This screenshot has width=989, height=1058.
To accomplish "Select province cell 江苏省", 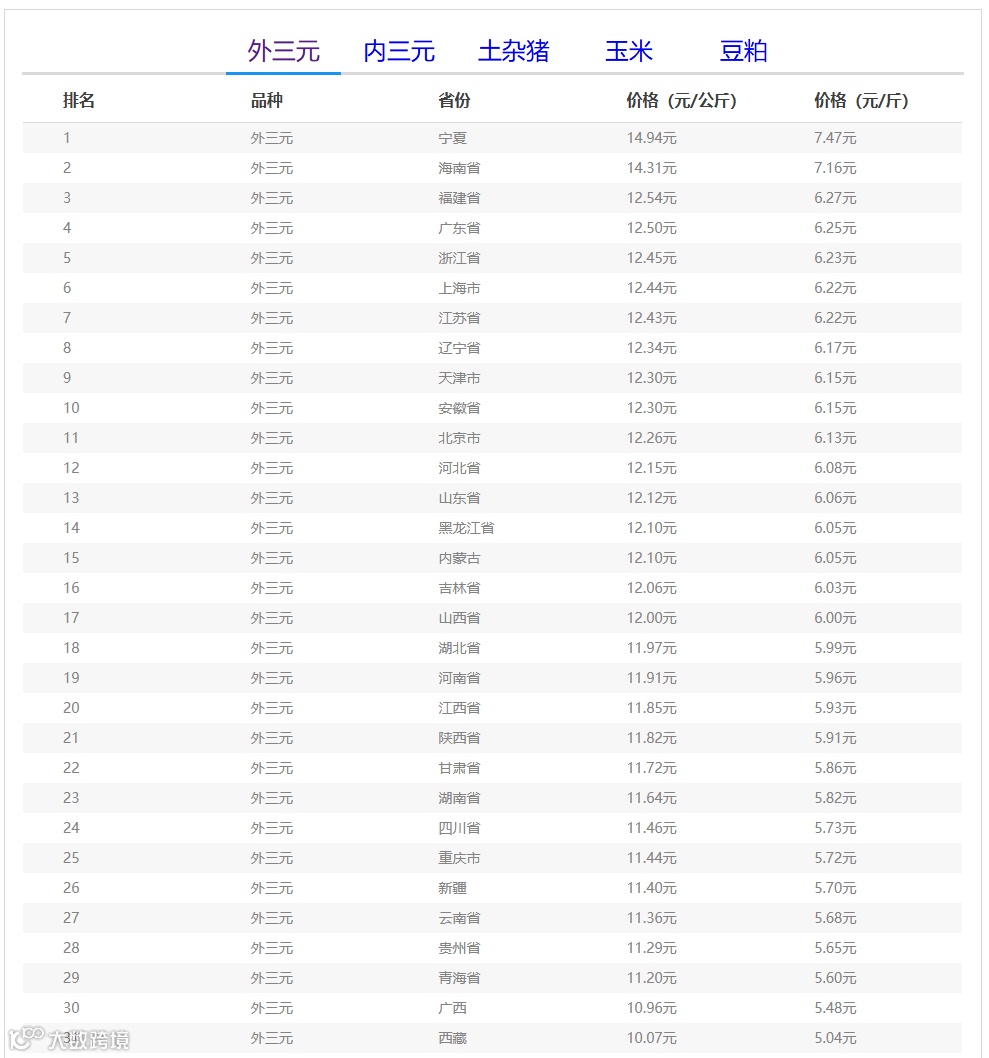I will [x=459, y=318].
